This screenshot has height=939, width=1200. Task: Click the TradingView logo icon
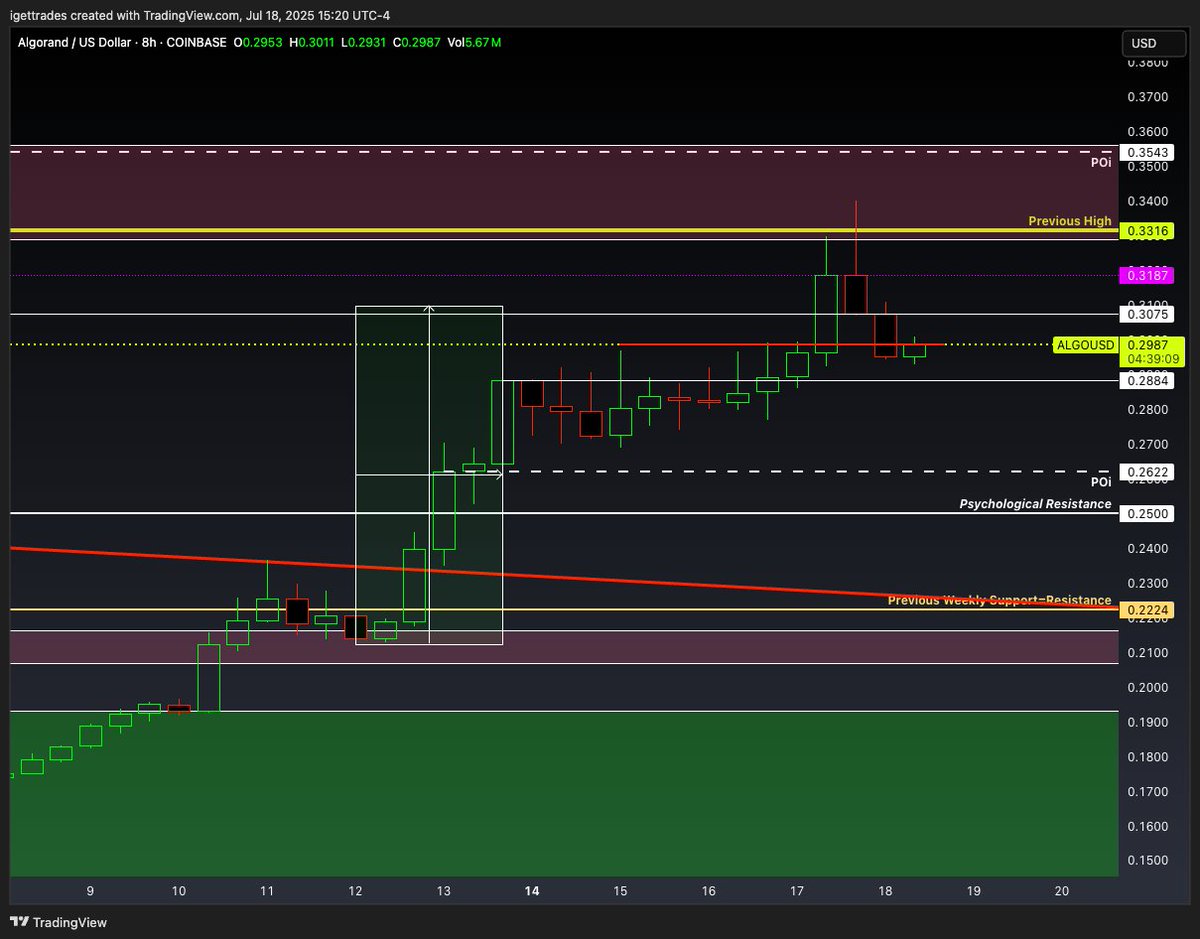(x=20, y=922)
